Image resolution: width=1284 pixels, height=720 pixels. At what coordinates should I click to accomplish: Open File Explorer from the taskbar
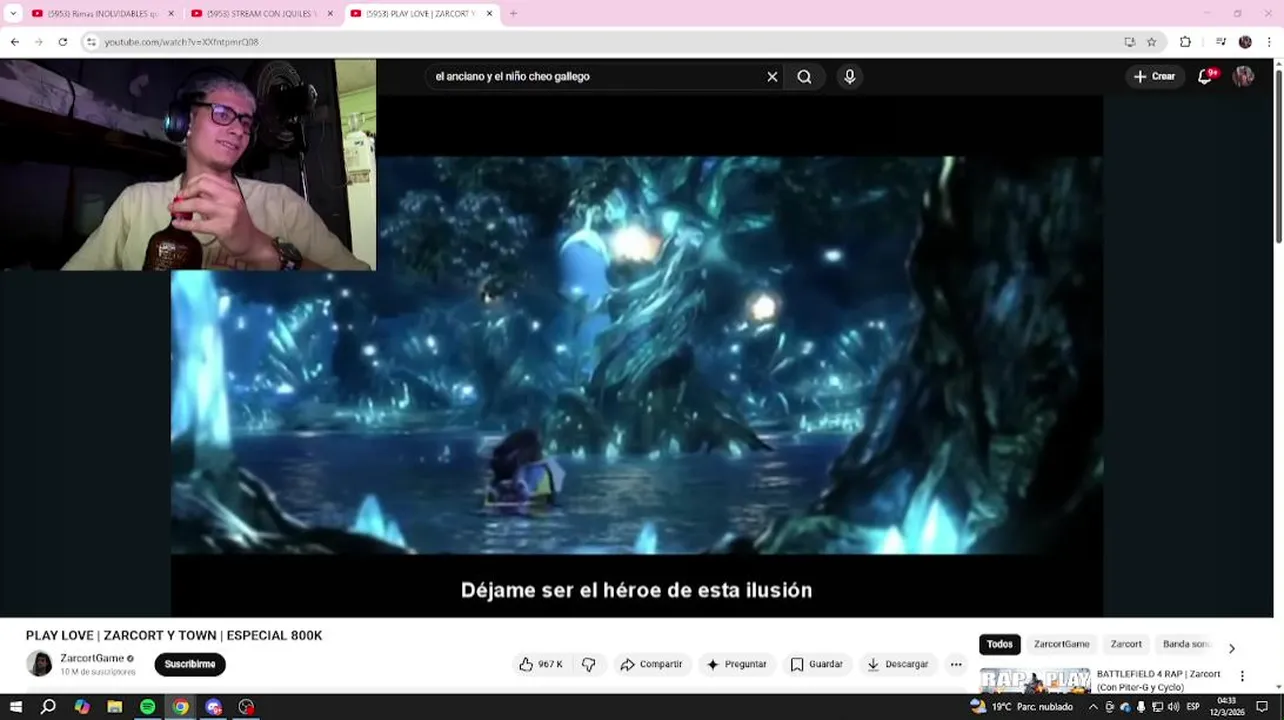115,707
